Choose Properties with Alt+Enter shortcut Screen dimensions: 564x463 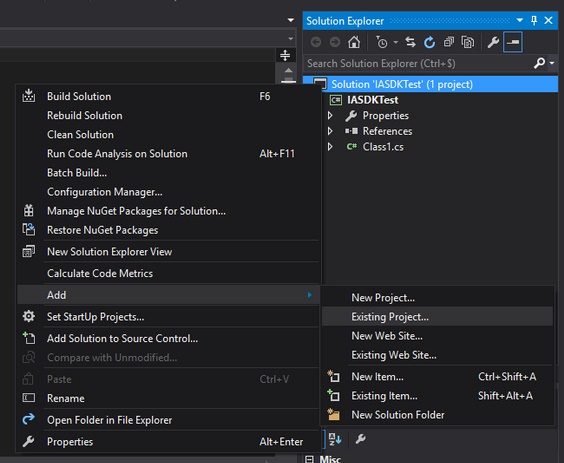coord(168,442)
